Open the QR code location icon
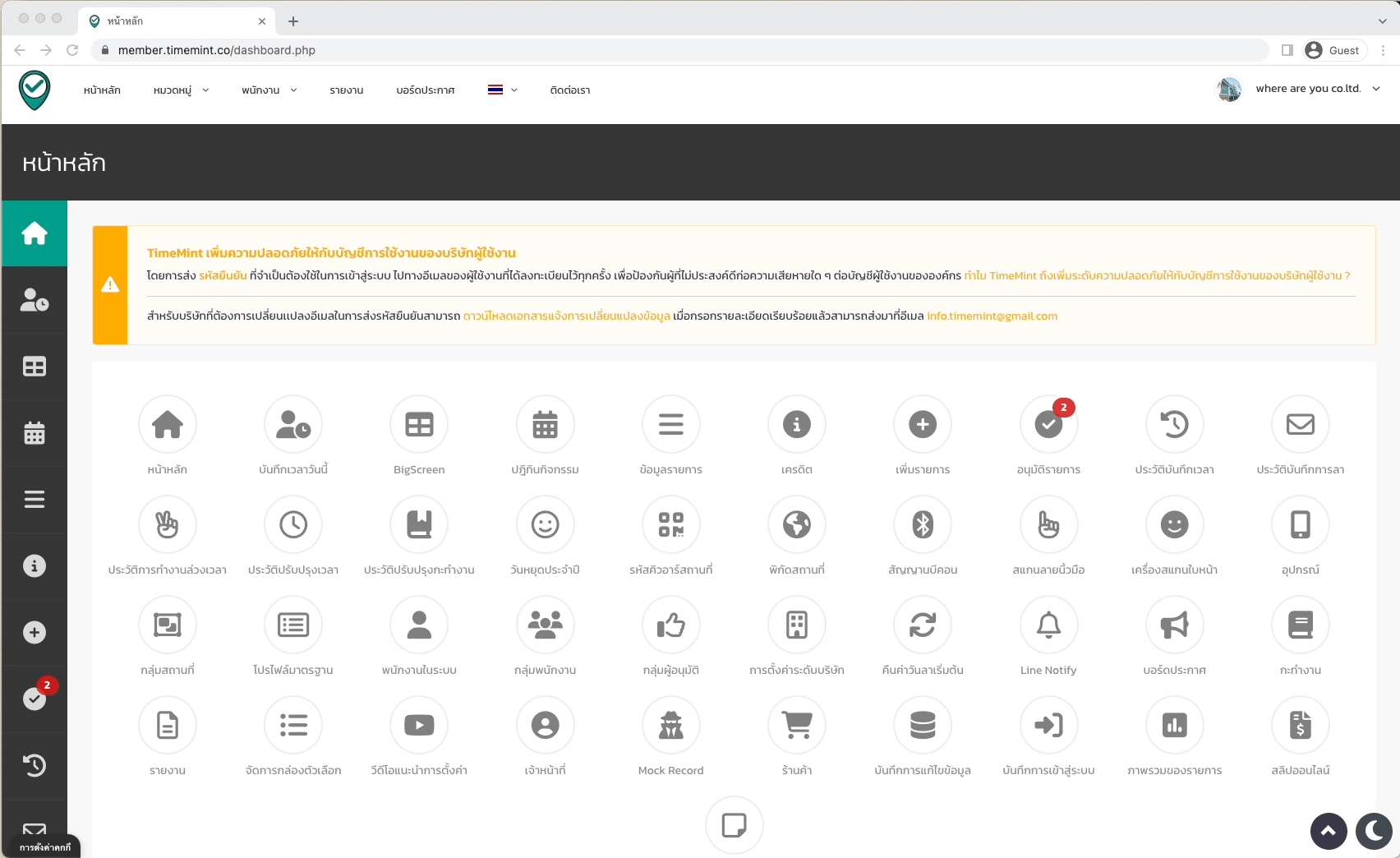The height and width of the screenshot is (858, 1400). click(670, 525)
